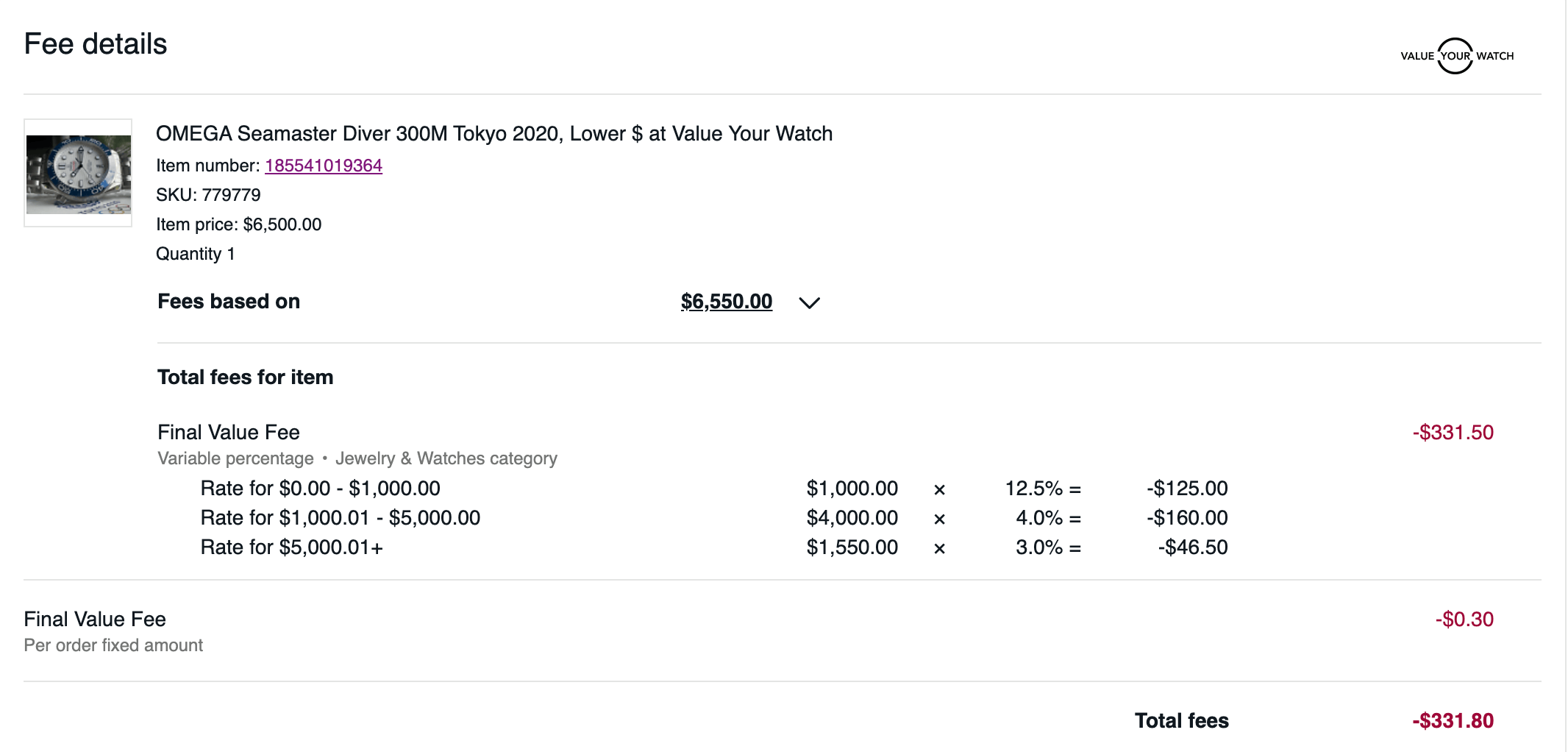The image size is (1568, 752).
Task: Click the rate for $5,000.01+ row
Action: click(292, 547)
